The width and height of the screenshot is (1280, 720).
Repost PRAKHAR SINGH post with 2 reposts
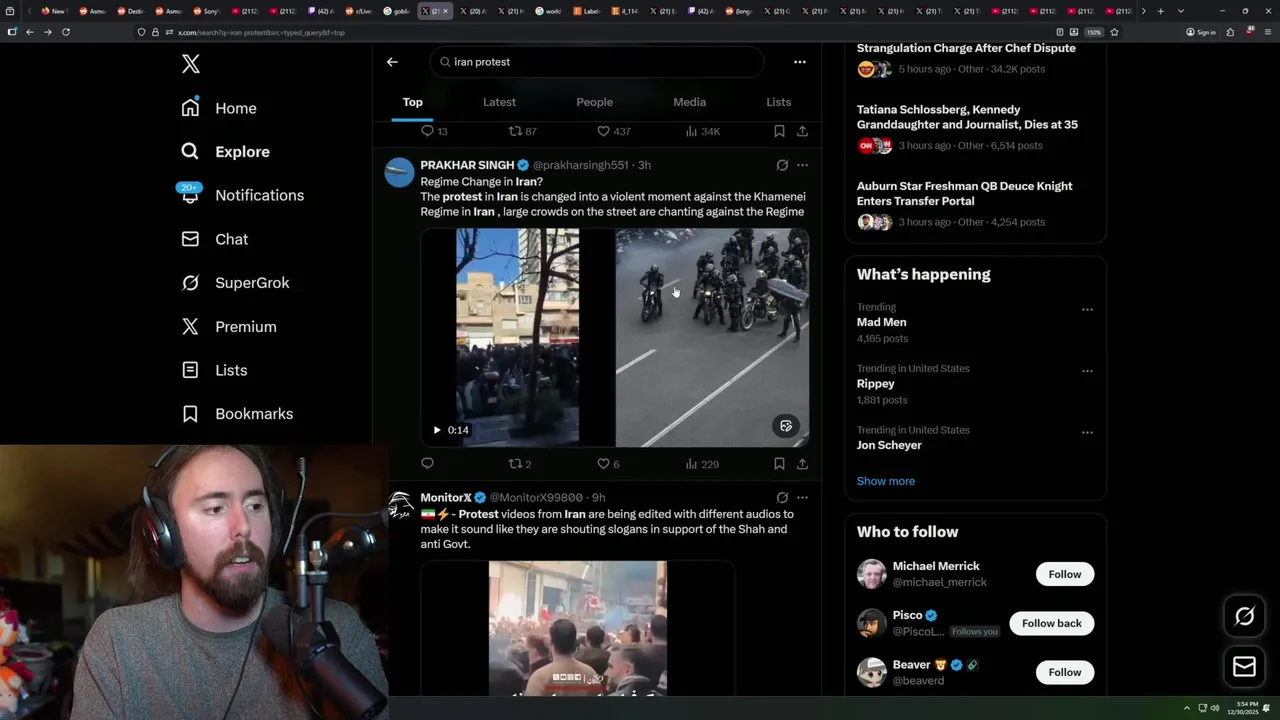520,464
